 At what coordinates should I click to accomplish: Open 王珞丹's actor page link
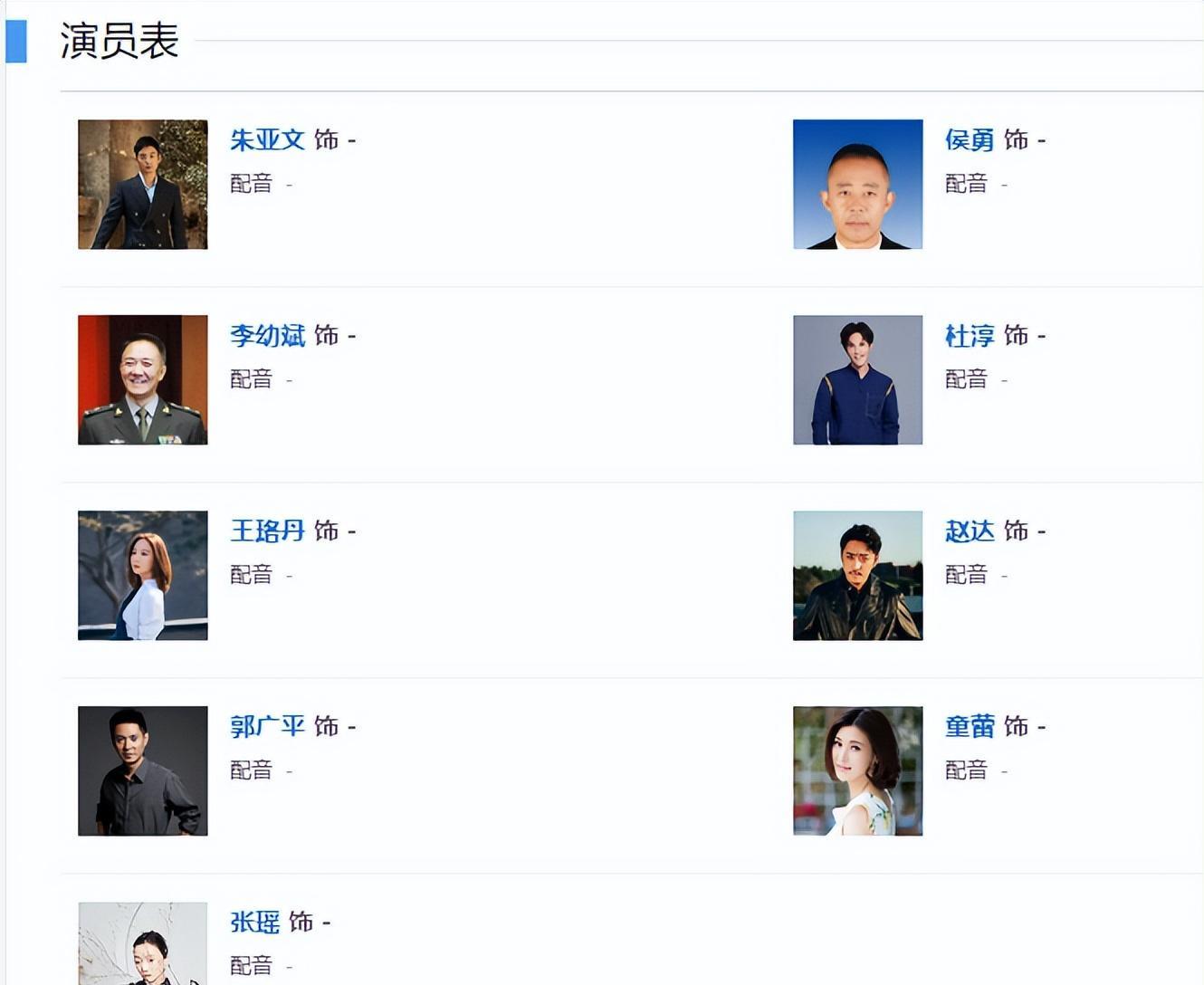(267, 531)
